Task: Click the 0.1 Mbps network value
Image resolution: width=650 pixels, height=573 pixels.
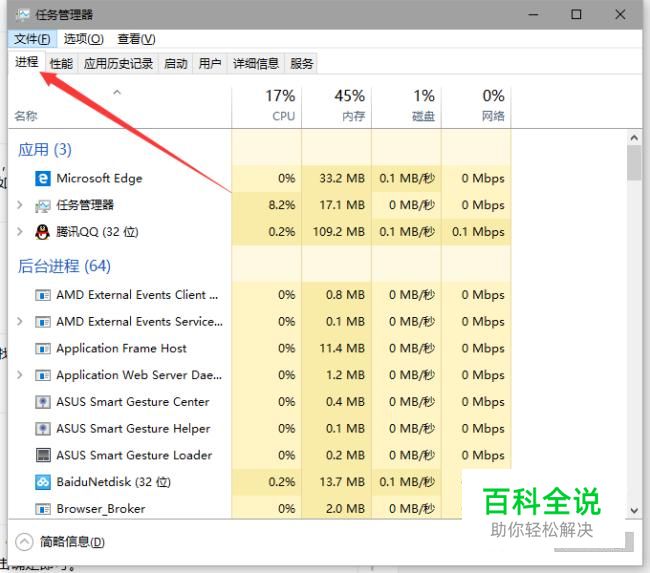Action: pos(478,232)
